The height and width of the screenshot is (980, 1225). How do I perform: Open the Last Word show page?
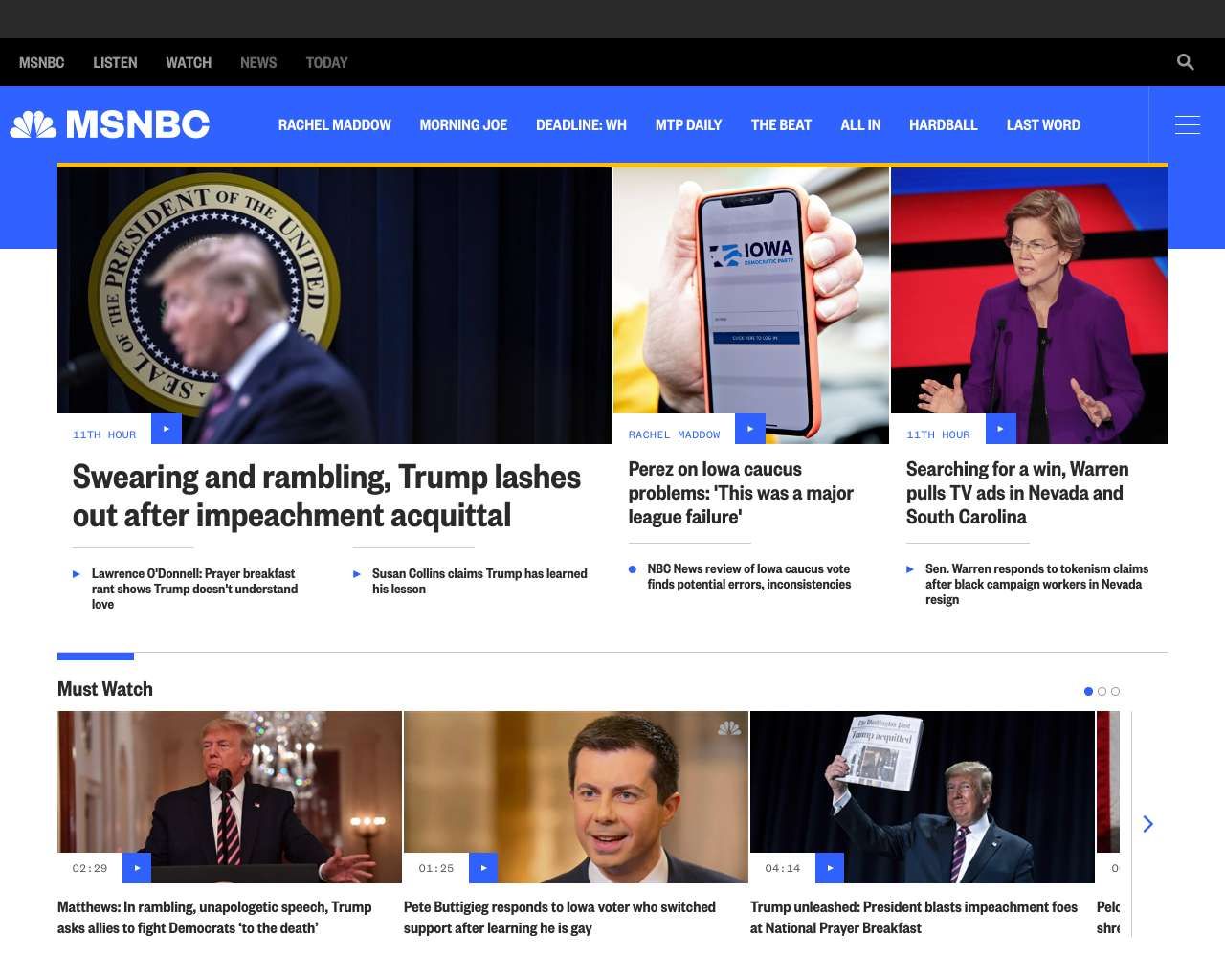(x=1043, y=125)
